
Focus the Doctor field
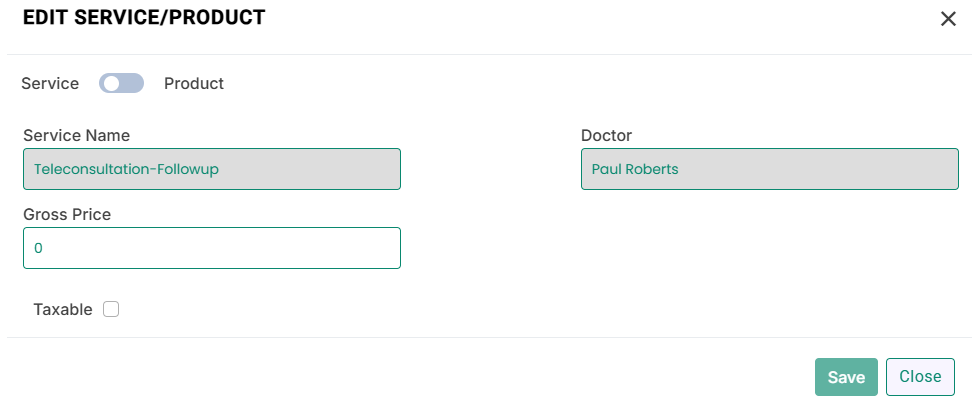click(x=770, y=169)
